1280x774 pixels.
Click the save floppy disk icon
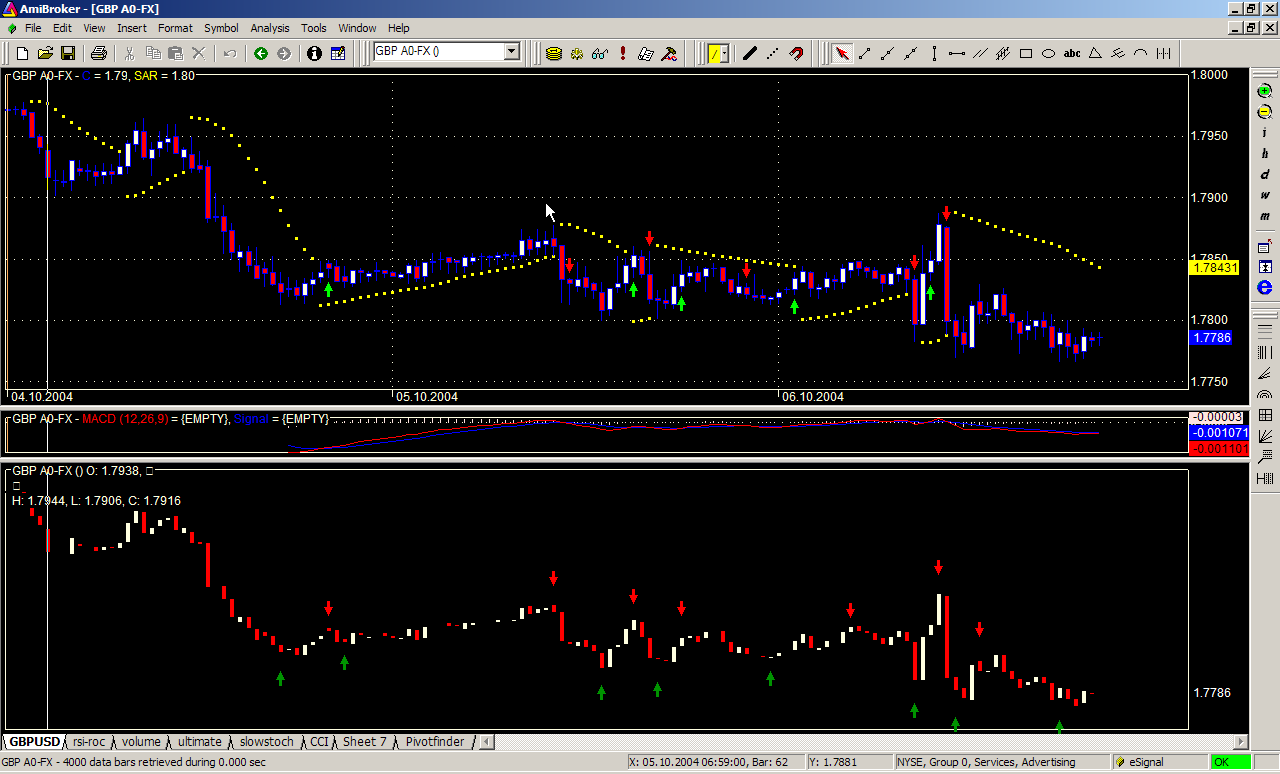tap(68, 53)
